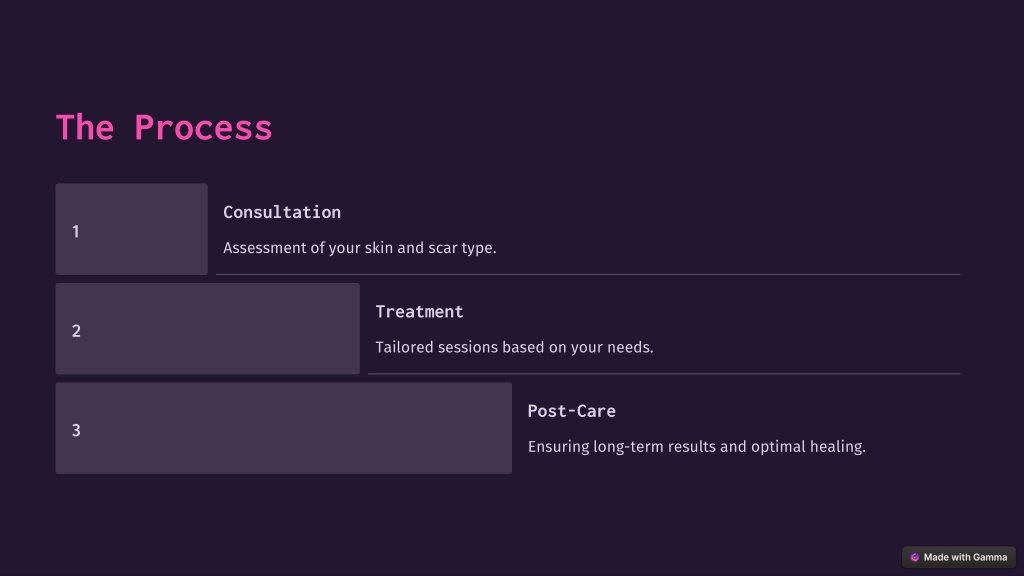Click the word 'Process' in the title
The width and height of the screenshot is (1024, 576).
[x=203, y=127]
